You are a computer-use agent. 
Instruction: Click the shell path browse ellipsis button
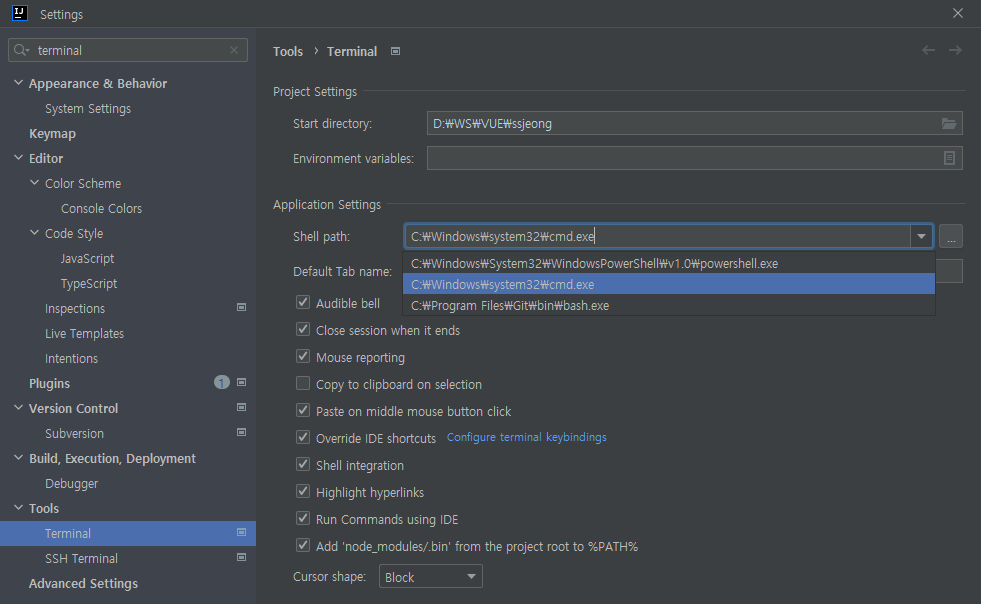pos(951,237)
